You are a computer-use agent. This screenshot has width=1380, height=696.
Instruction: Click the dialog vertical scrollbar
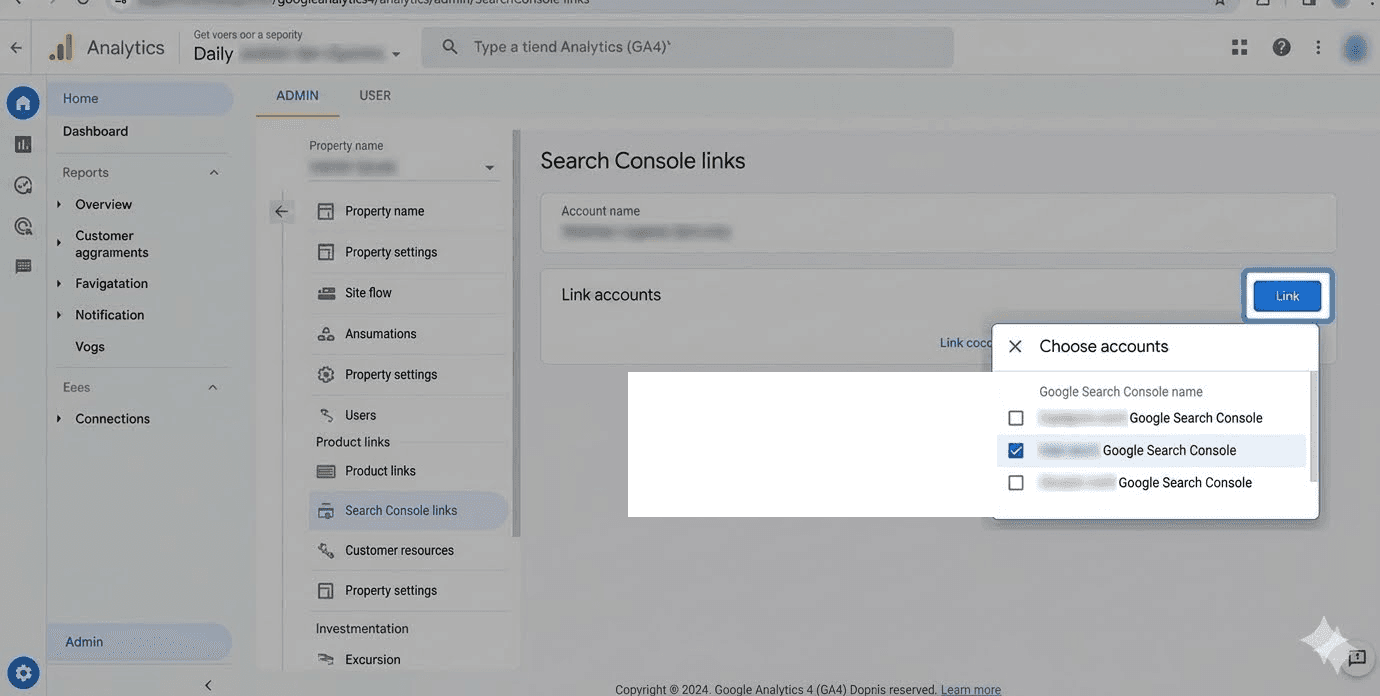pos(1313,426)
